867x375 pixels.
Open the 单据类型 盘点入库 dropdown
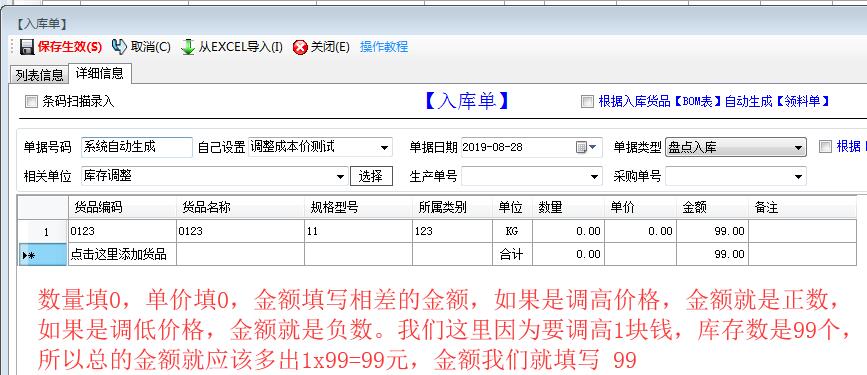click(797, 148)
